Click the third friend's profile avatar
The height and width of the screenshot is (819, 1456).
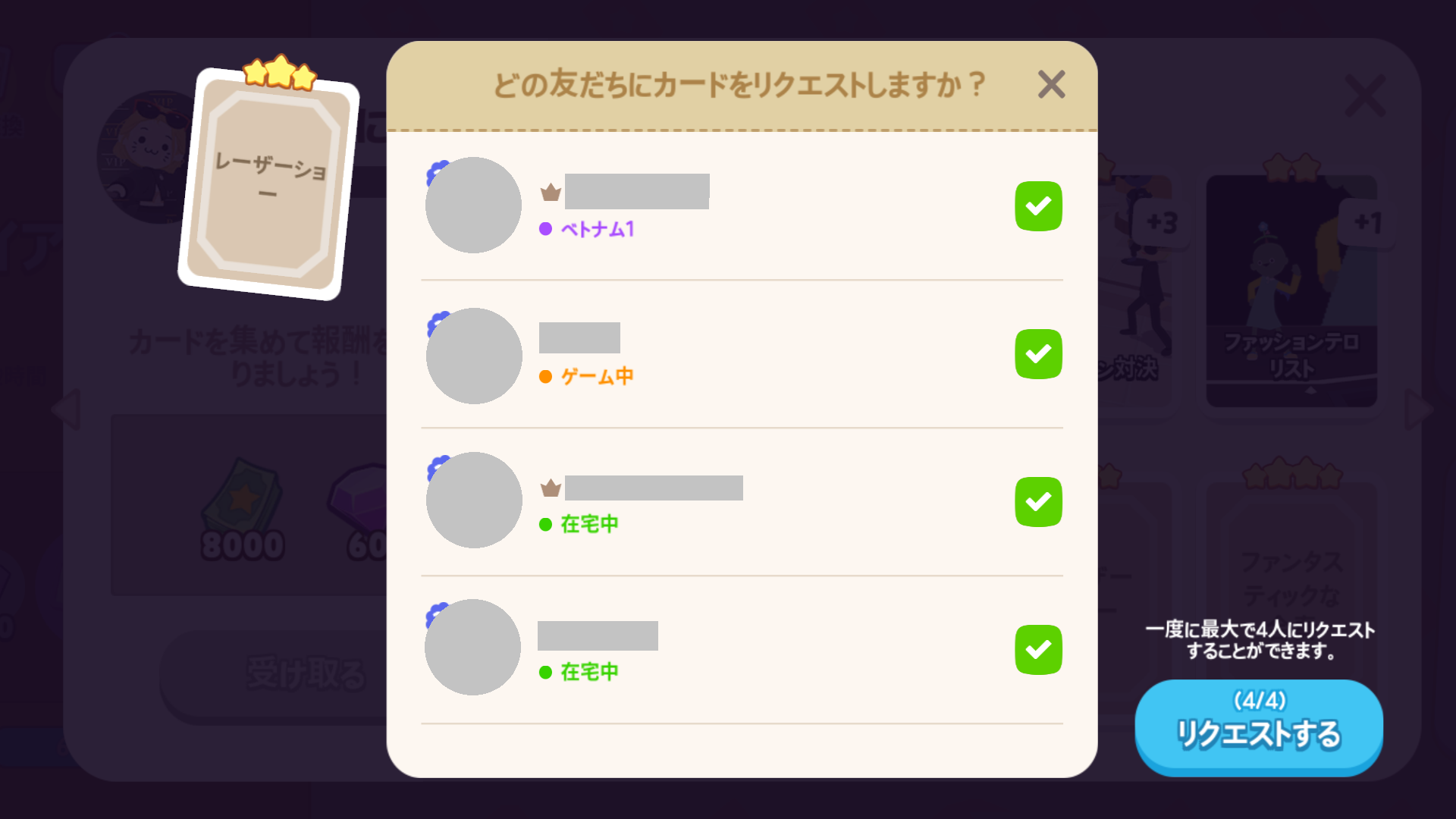473,500
